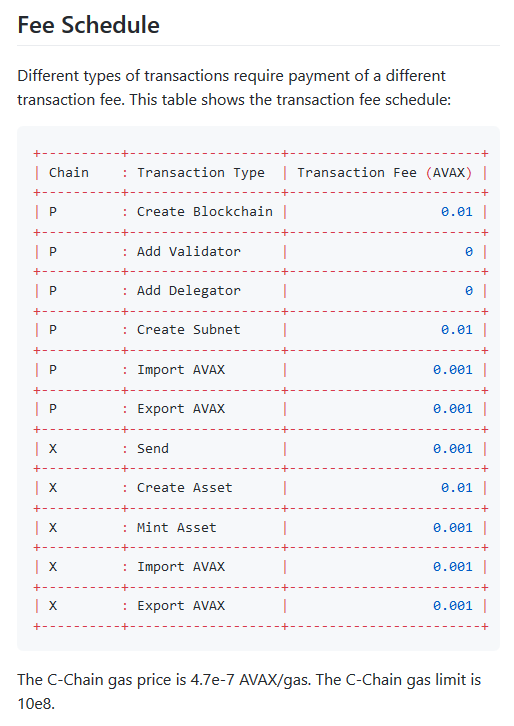Click the 'Fee Schedule' heading
This screenshot has height=726, width=514.
tap(88, 25)
